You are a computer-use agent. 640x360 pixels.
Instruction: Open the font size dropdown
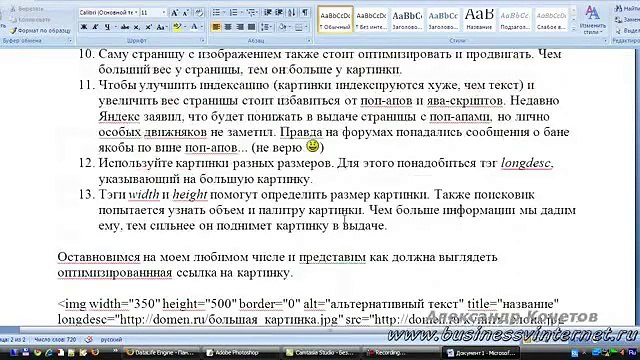(164, 13)
